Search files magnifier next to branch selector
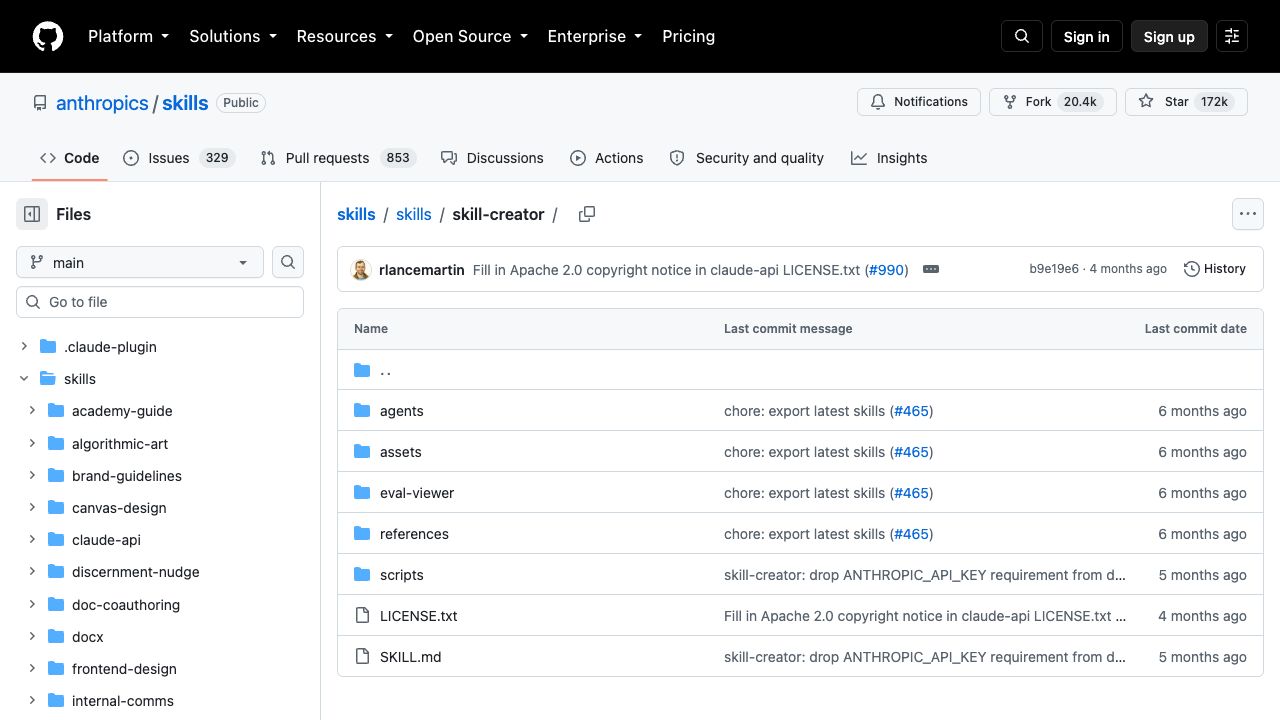 pyautogui.click(x=288, y=262)
